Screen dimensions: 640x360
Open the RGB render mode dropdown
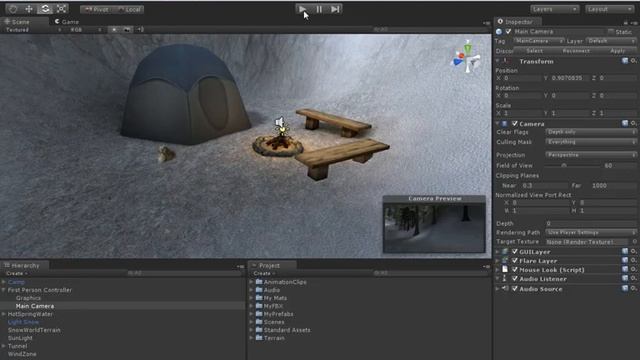[x=86, y=30]
